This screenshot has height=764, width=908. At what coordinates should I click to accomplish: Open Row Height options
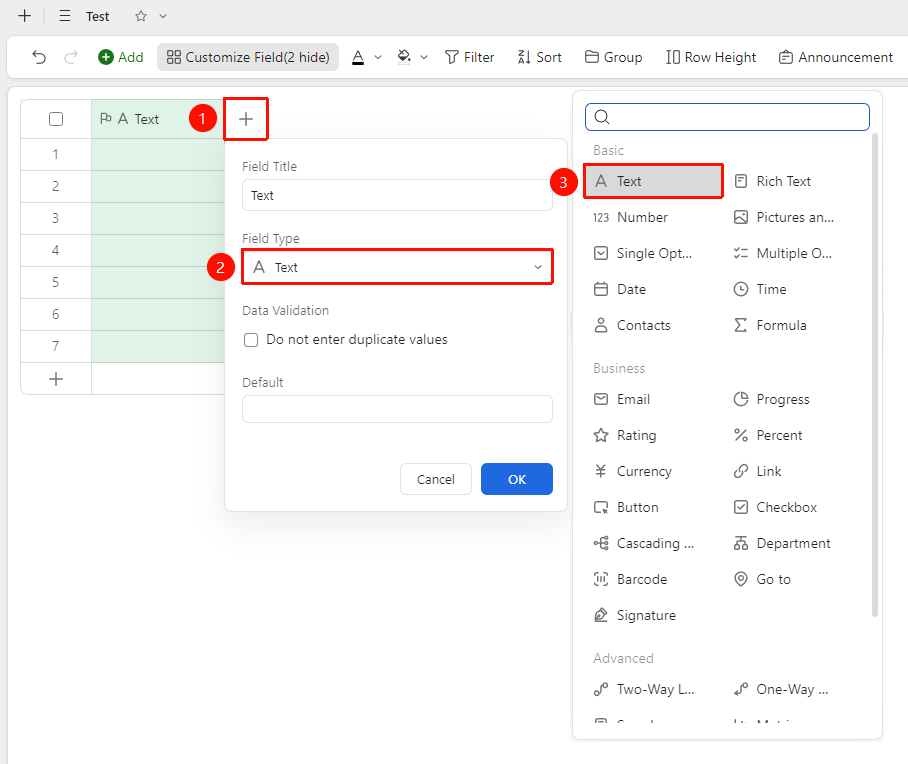711,57
